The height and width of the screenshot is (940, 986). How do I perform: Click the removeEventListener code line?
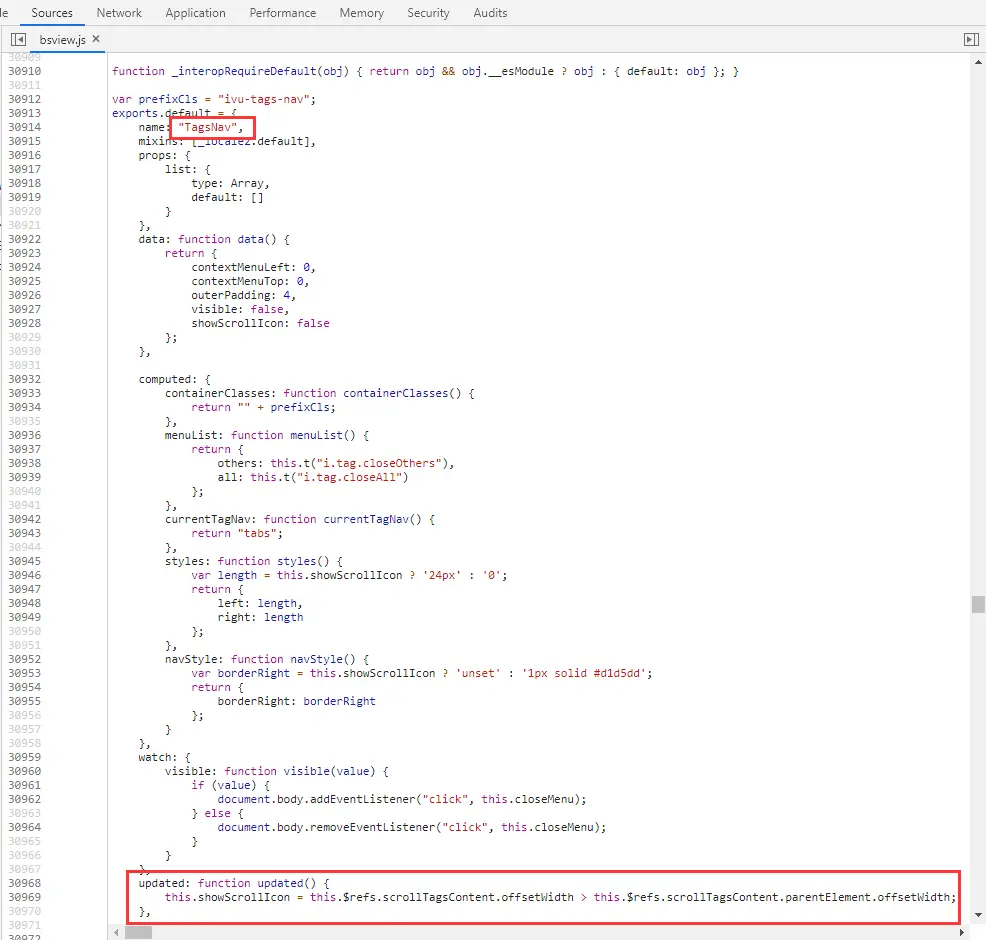[412, 827]
